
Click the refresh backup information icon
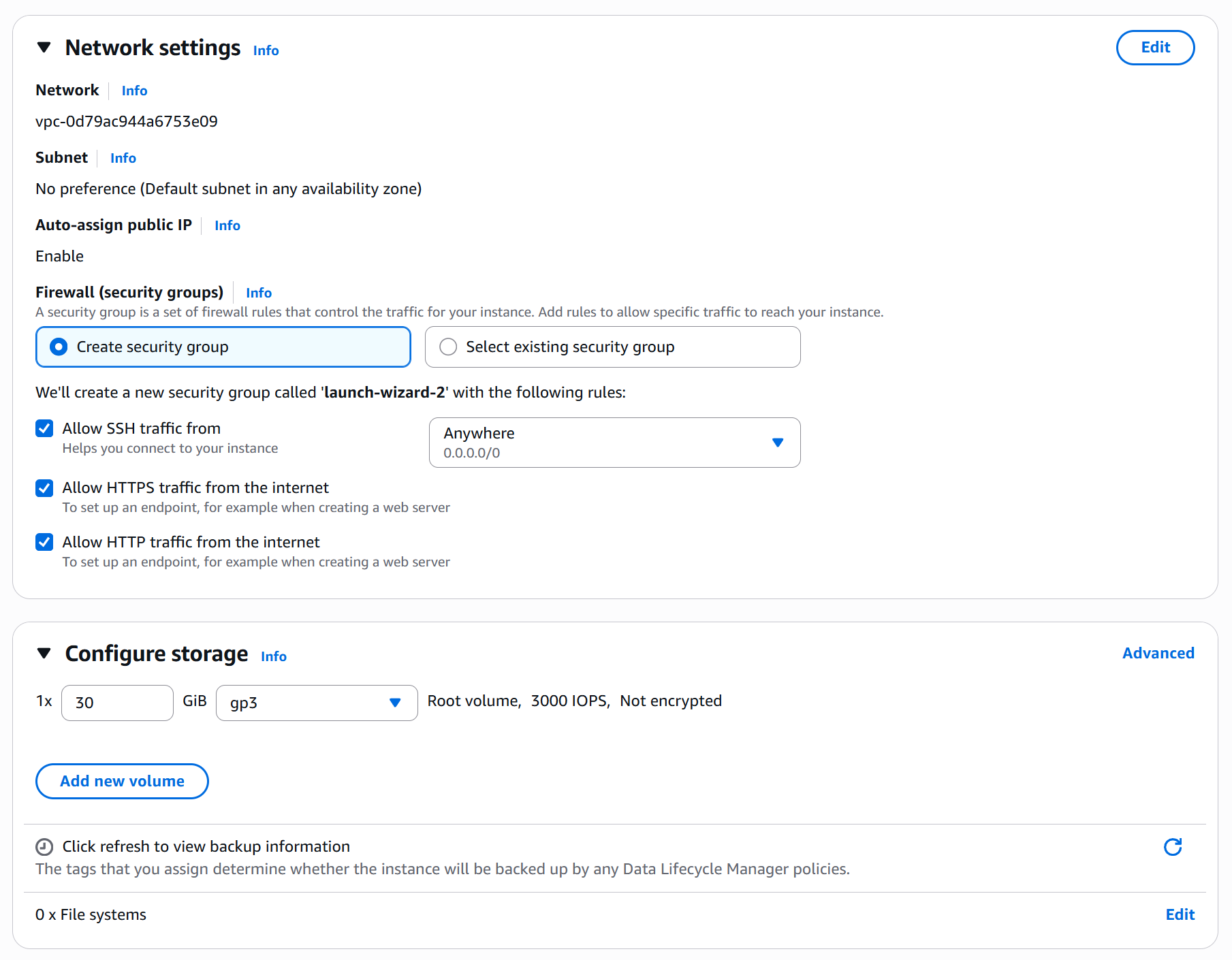[x=1172, y=847]
